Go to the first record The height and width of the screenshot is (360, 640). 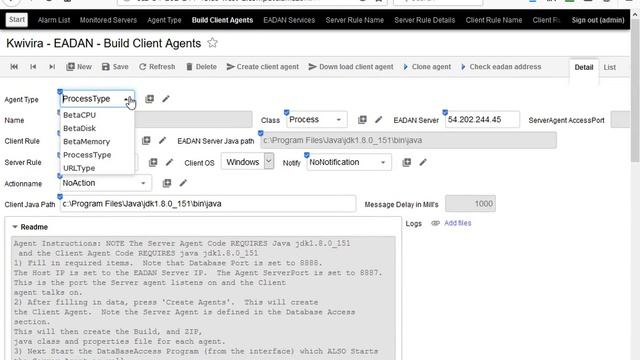[14, 67]
